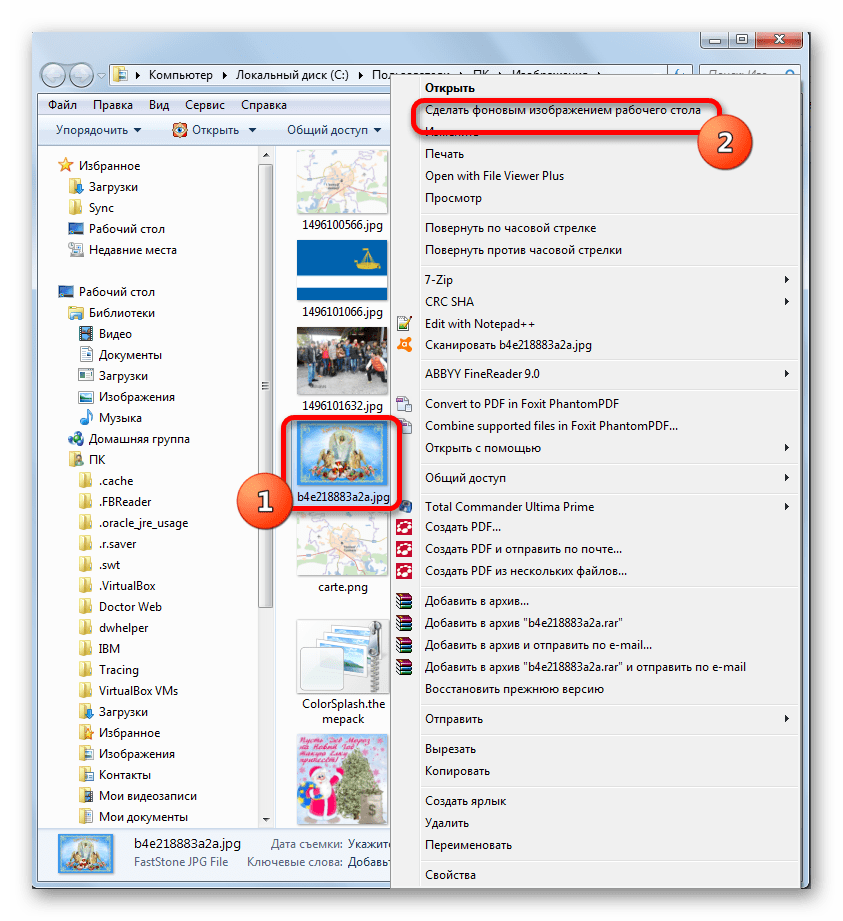
Task: Click the details pane b4e218883a2a.jpg preview icon
Action: coord(86,853)
